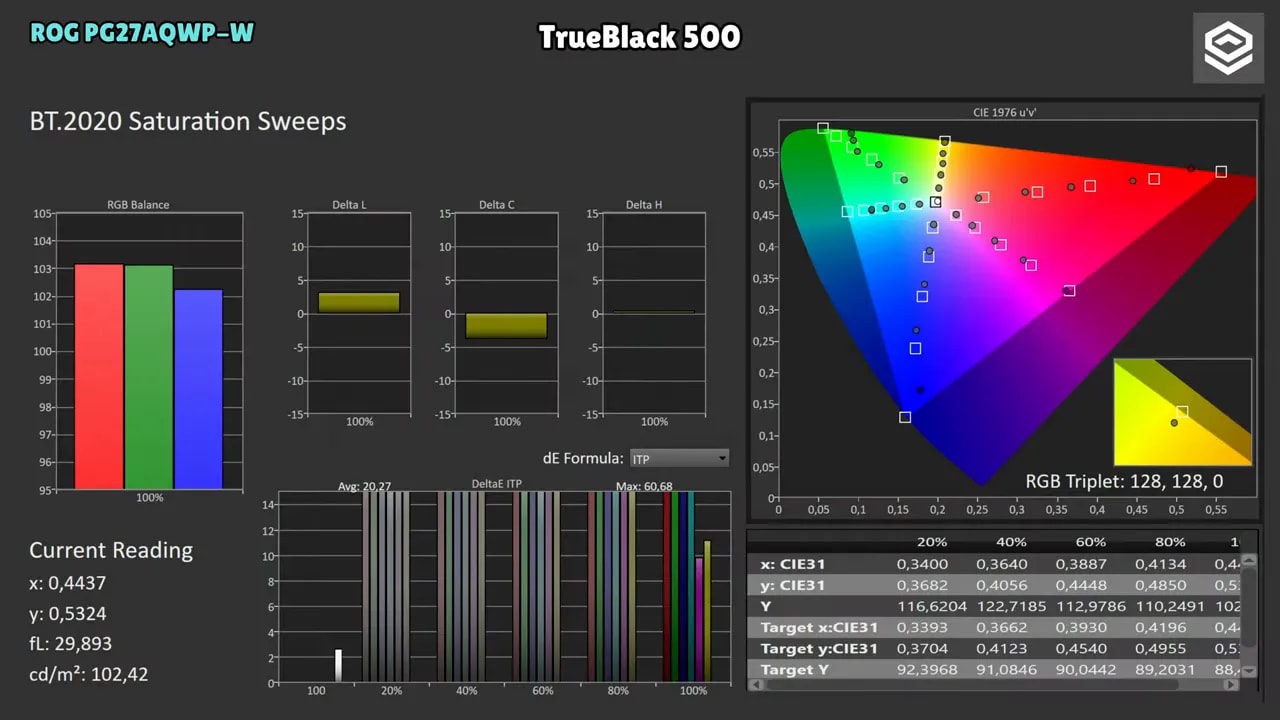The image size is (1280, 720).
Task: Click the 'fL: 29,893' reading
Action: coord(70,644)
